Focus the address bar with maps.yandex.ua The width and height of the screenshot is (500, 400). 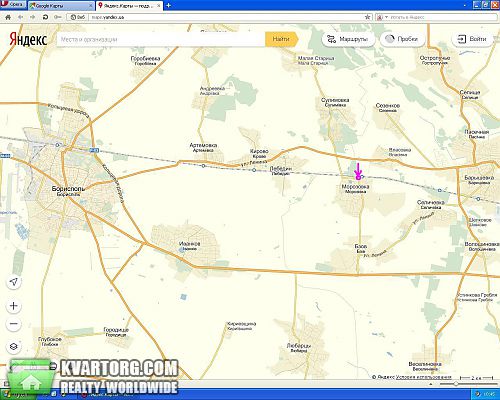pyautogui.click(x=227, y=17)
